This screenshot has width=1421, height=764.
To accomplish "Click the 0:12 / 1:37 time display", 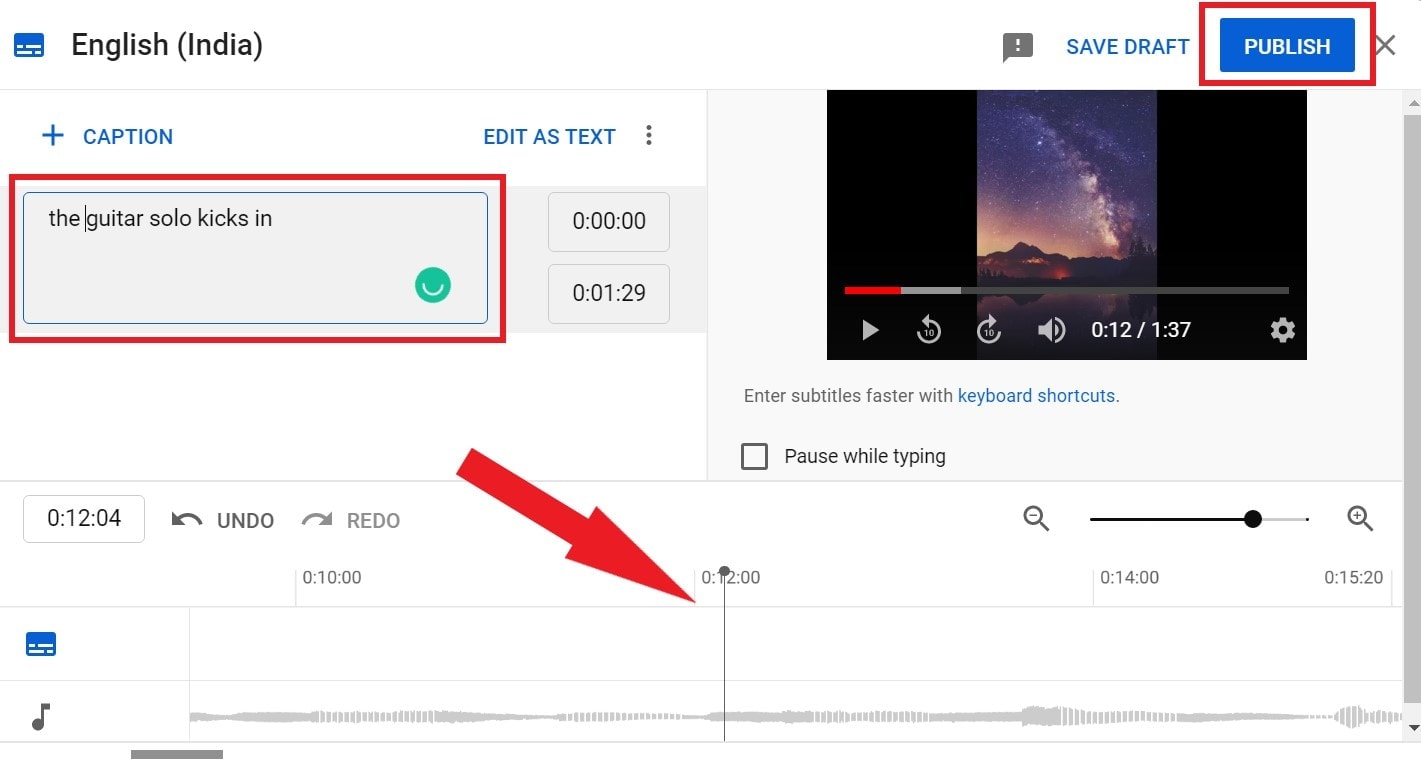I will point(1141,330).
